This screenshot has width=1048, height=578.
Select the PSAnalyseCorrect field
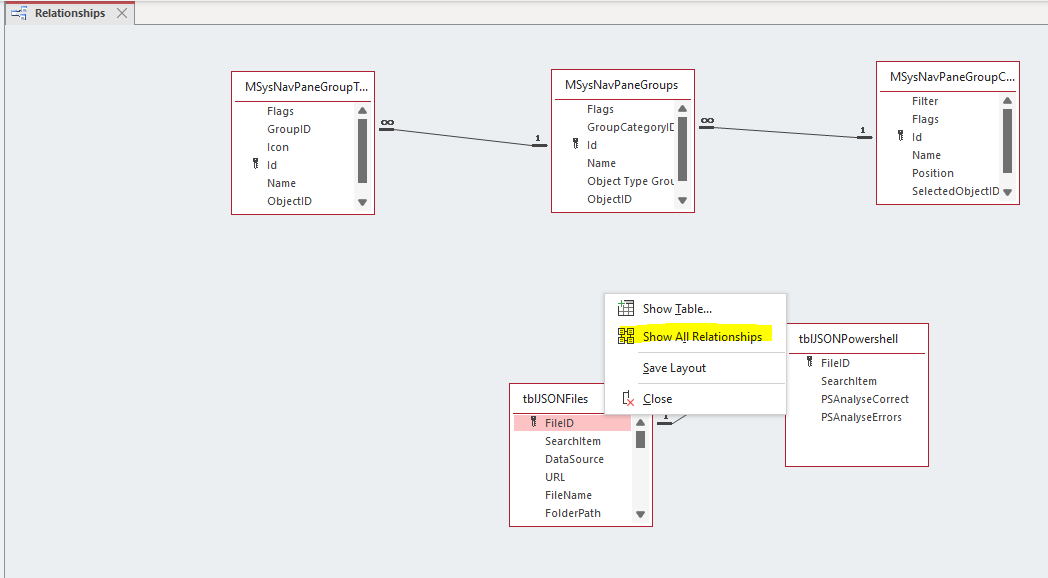(865, 399)
